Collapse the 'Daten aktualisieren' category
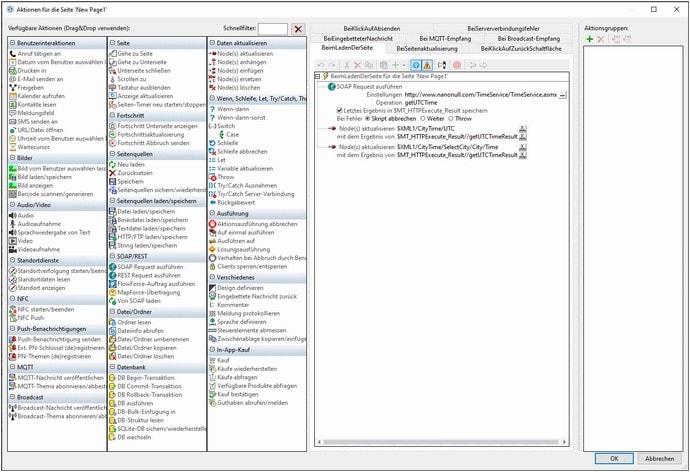This screenshot has height=472, width=690. pos(212,44)
